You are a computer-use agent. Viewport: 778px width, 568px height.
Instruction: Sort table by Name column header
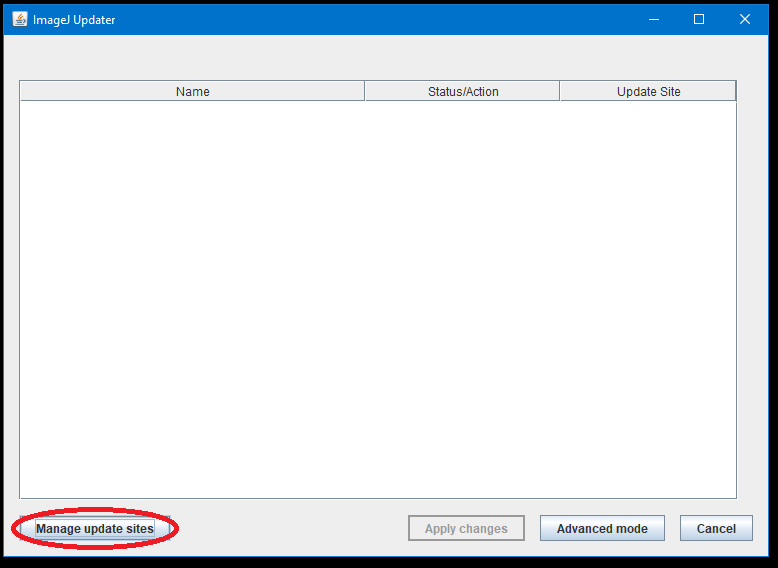(193, 91)
